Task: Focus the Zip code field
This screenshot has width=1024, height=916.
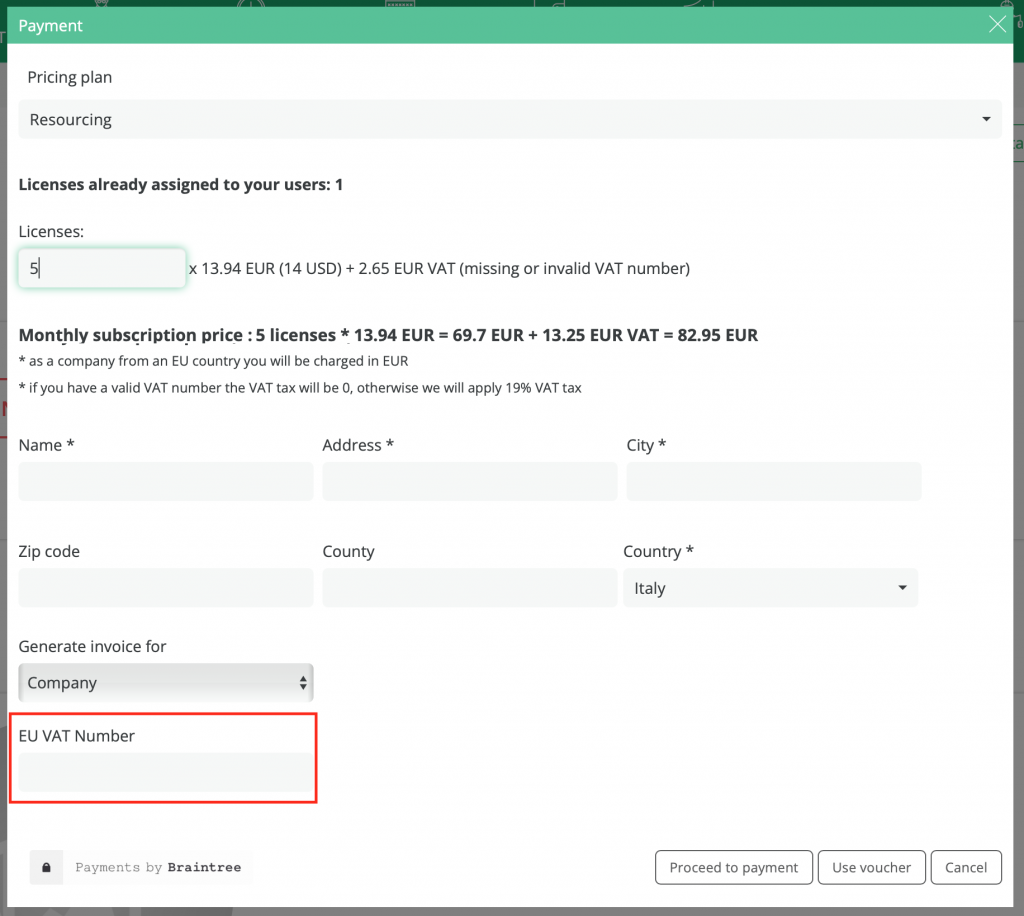Action: (166, 588)
